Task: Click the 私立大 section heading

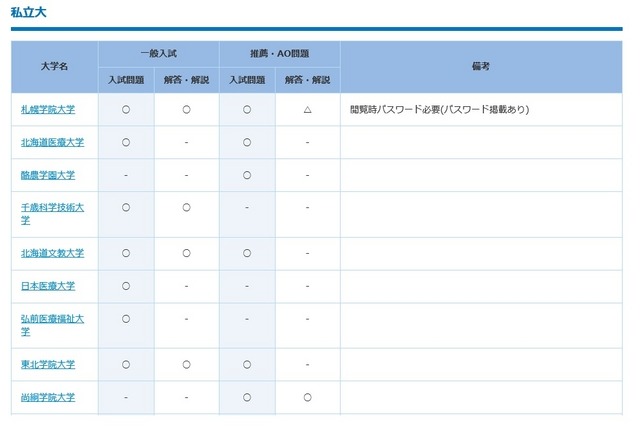Action: click(x=29, y=12)
